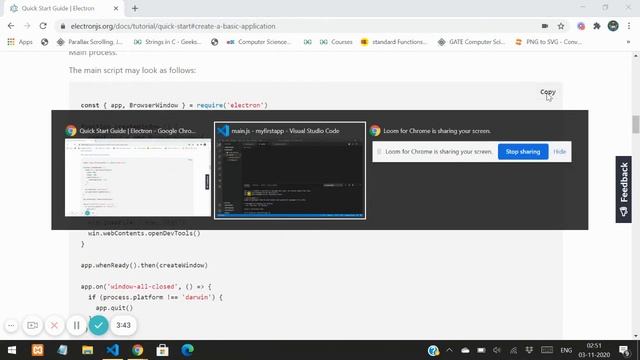Open Google Chrome taskbar icon
Viewport: 640px width, 360px height.
point(138,350)
